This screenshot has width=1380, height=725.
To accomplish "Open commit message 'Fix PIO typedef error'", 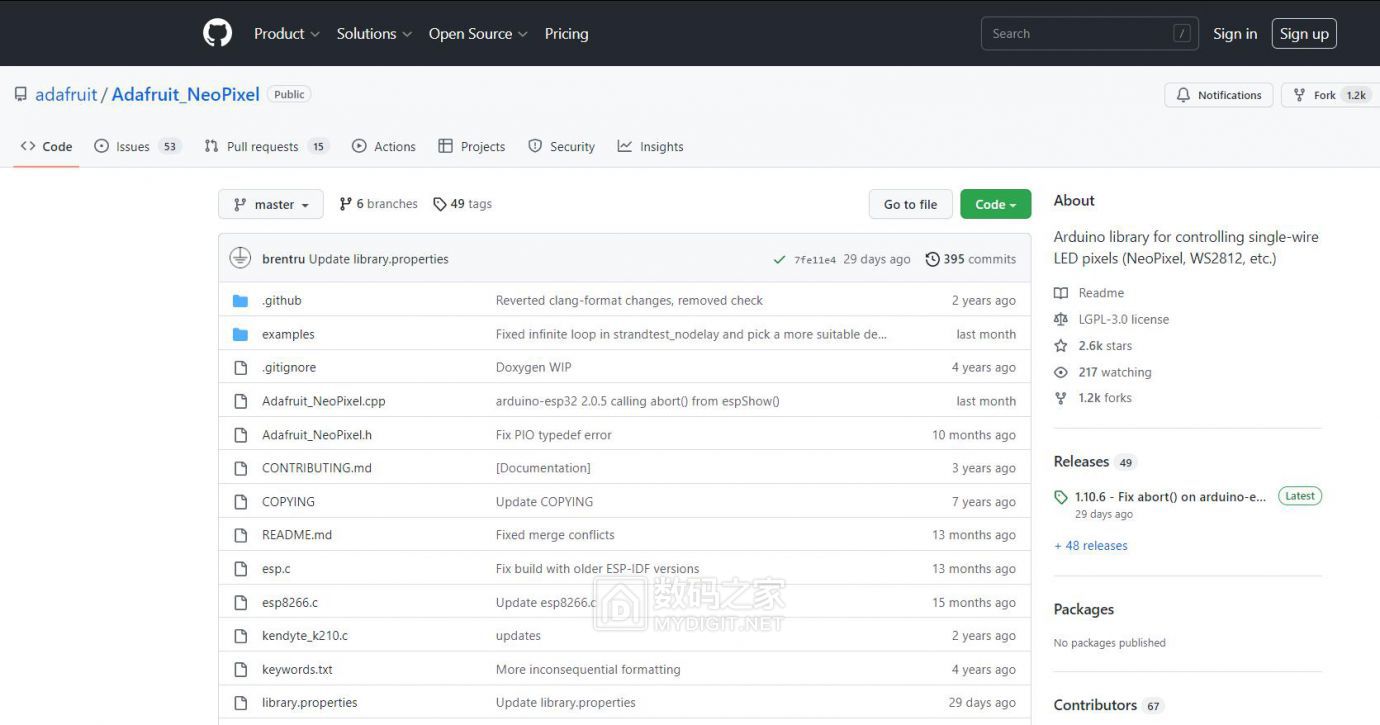I will click(x=553, y=435).
